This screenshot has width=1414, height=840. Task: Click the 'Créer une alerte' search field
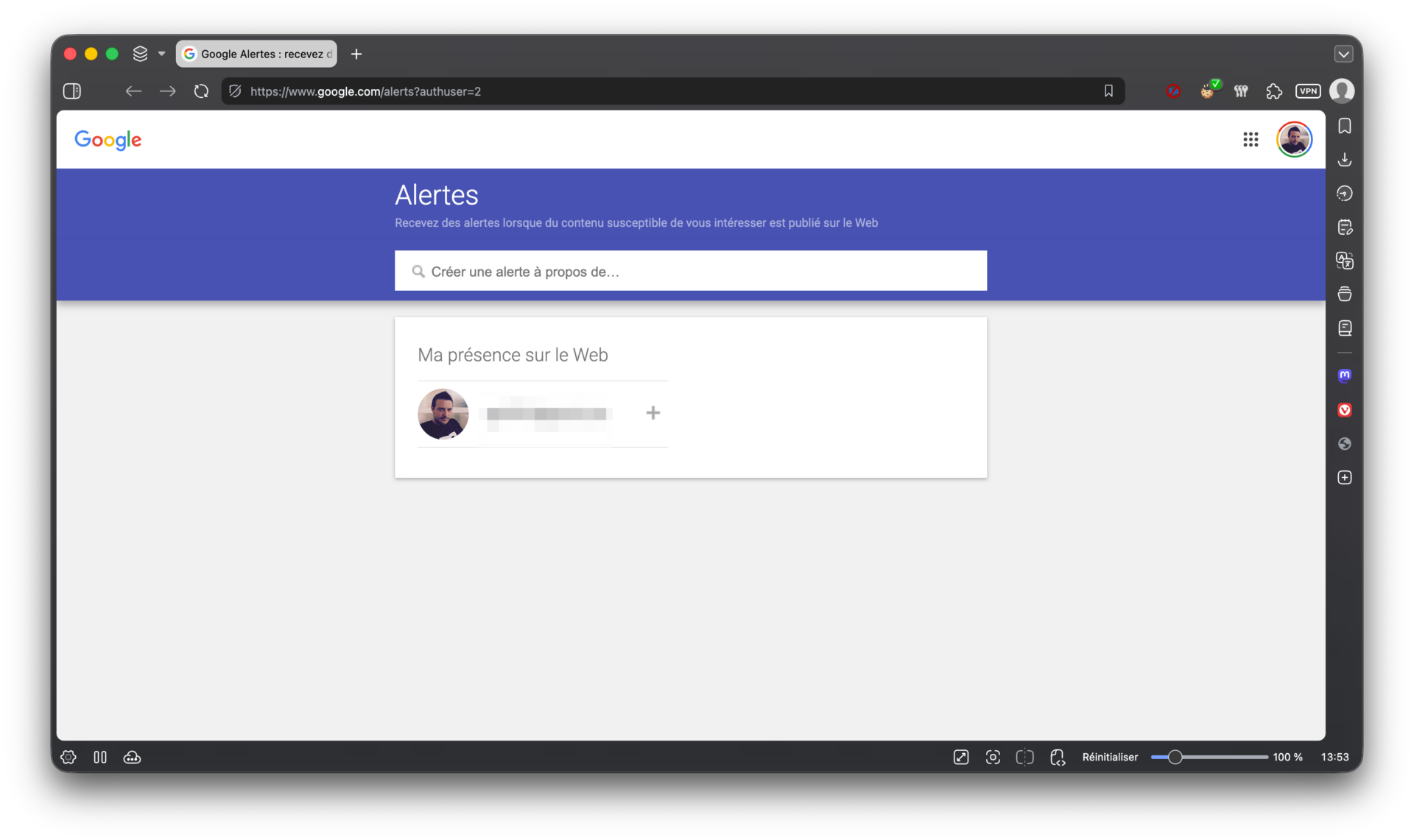tap(690, 272)
